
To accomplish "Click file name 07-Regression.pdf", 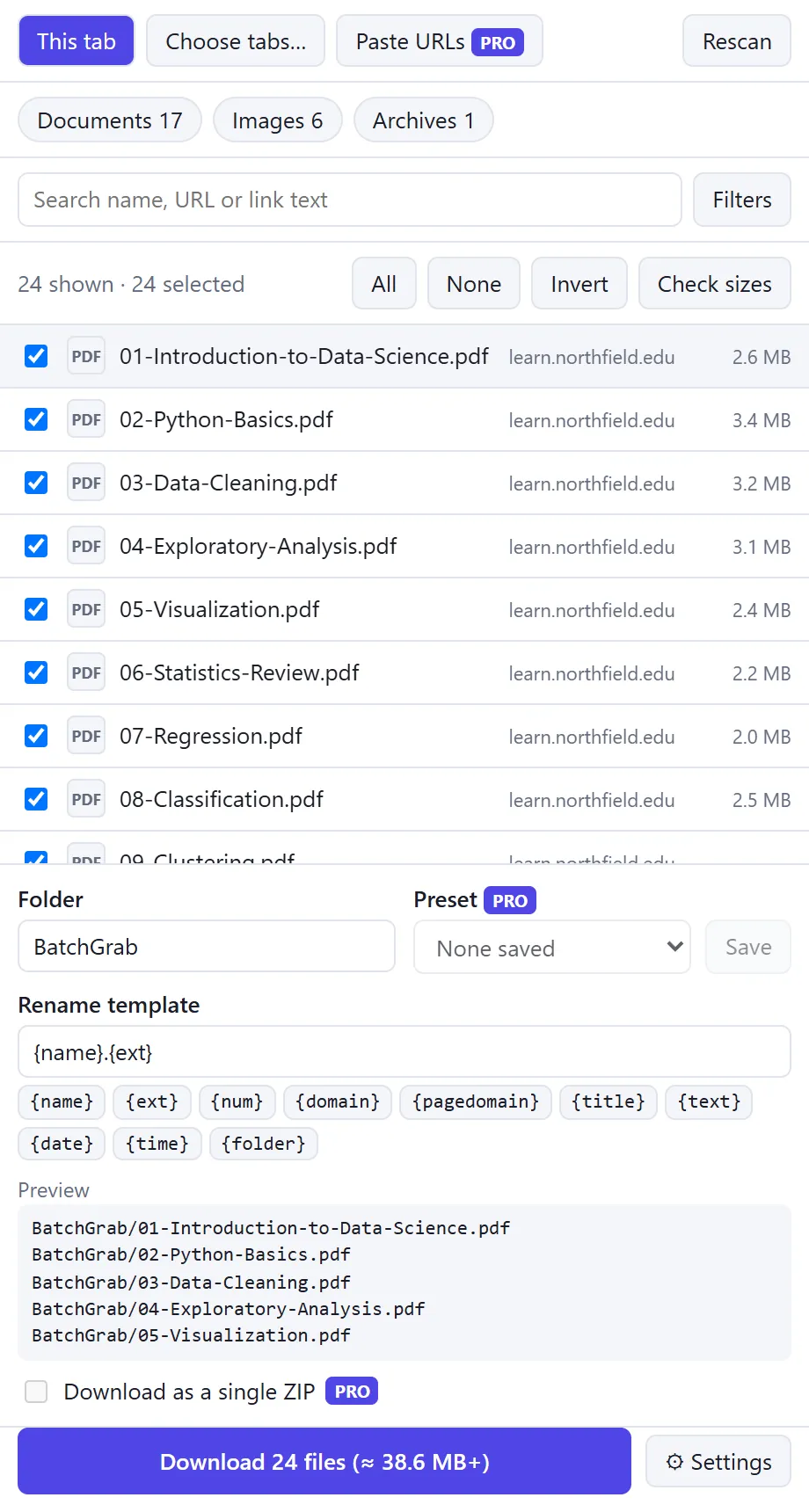I will click(x=211, y=736).
